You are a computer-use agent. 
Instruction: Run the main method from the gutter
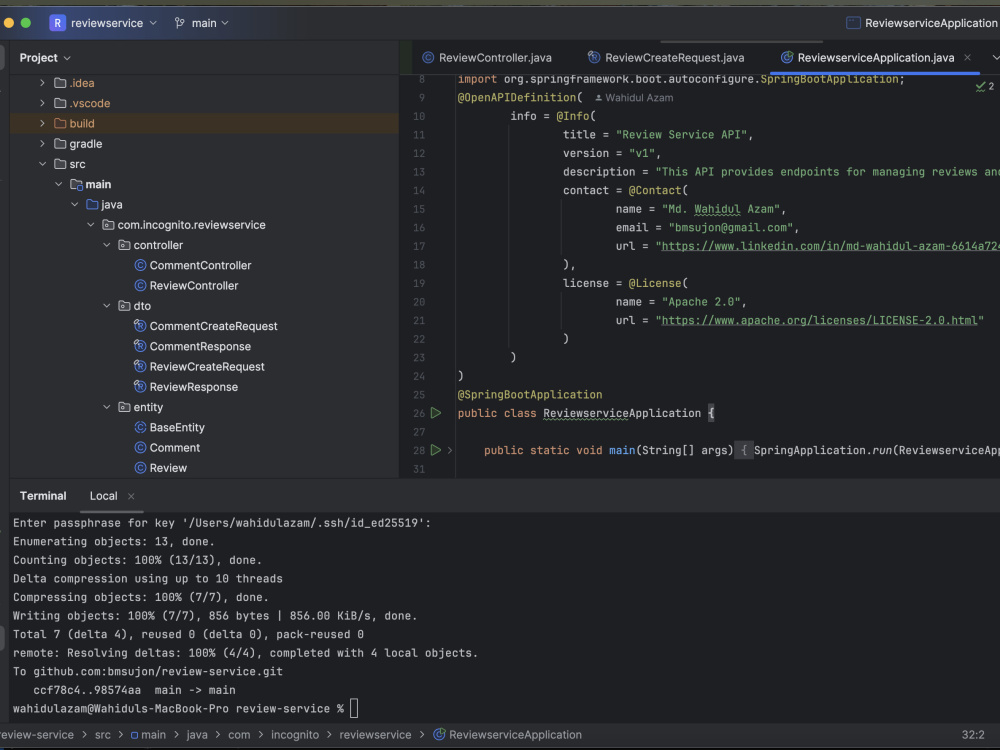point(436,450)
